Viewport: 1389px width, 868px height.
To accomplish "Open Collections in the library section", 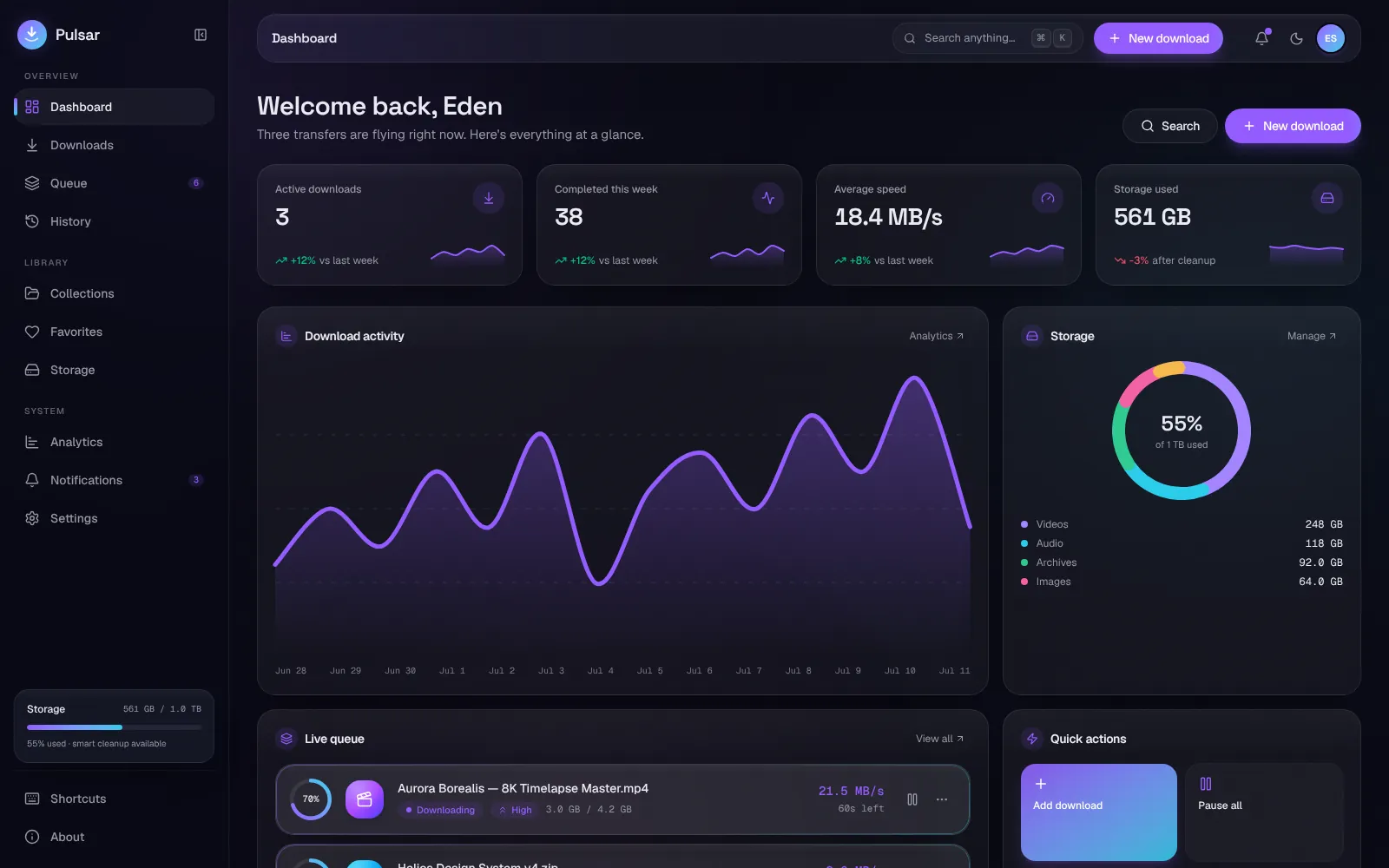I will pyautogui.click(x=115, y=293).
